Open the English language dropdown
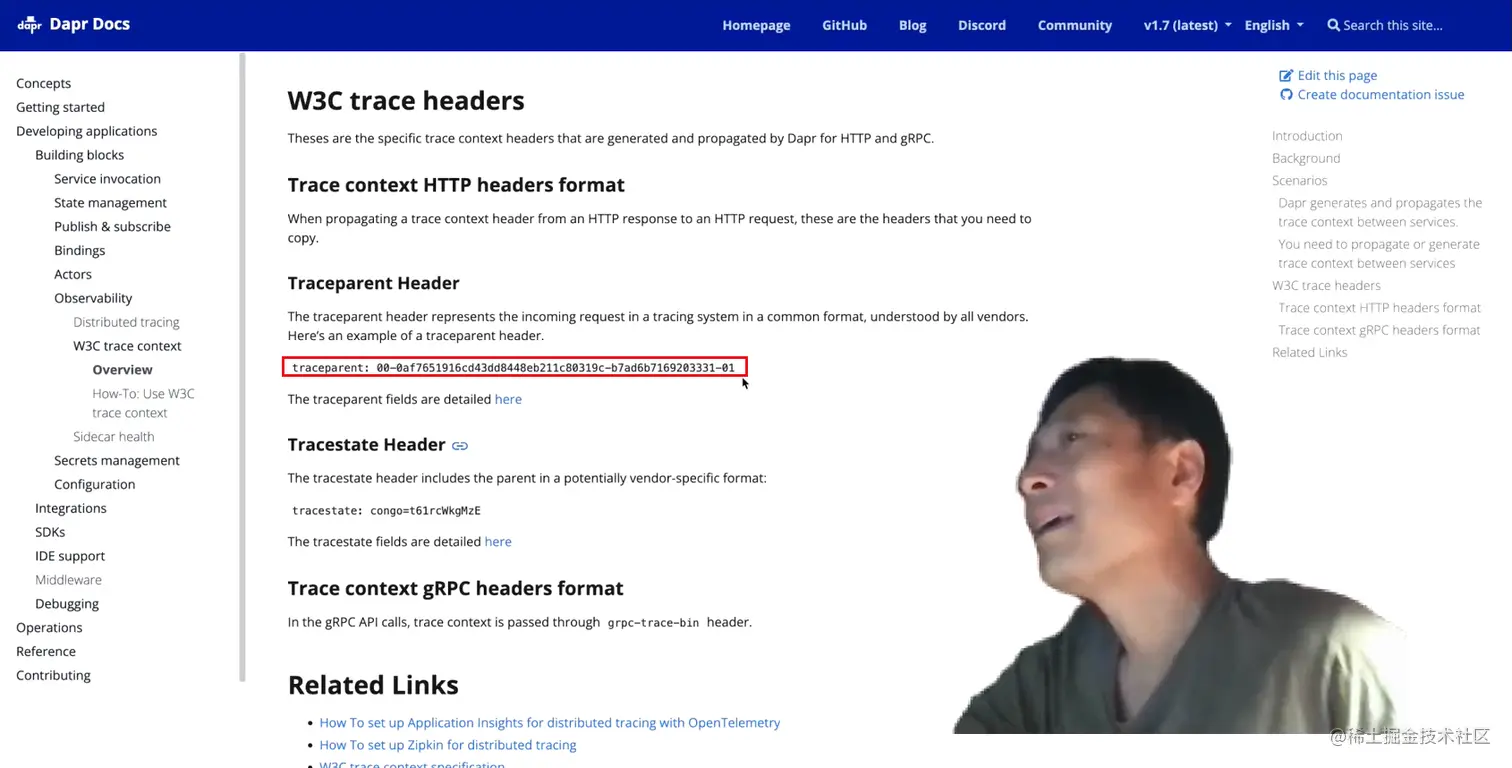 click(x=1274, y=25)
